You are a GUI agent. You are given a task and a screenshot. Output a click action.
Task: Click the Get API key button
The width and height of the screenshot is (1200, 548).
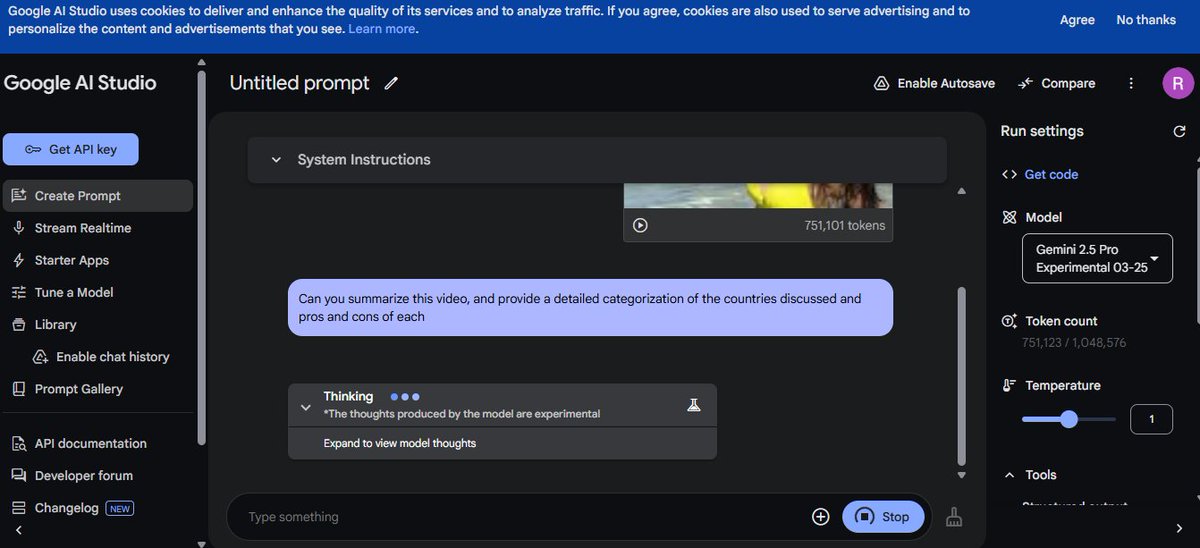(x=71, y=149)
